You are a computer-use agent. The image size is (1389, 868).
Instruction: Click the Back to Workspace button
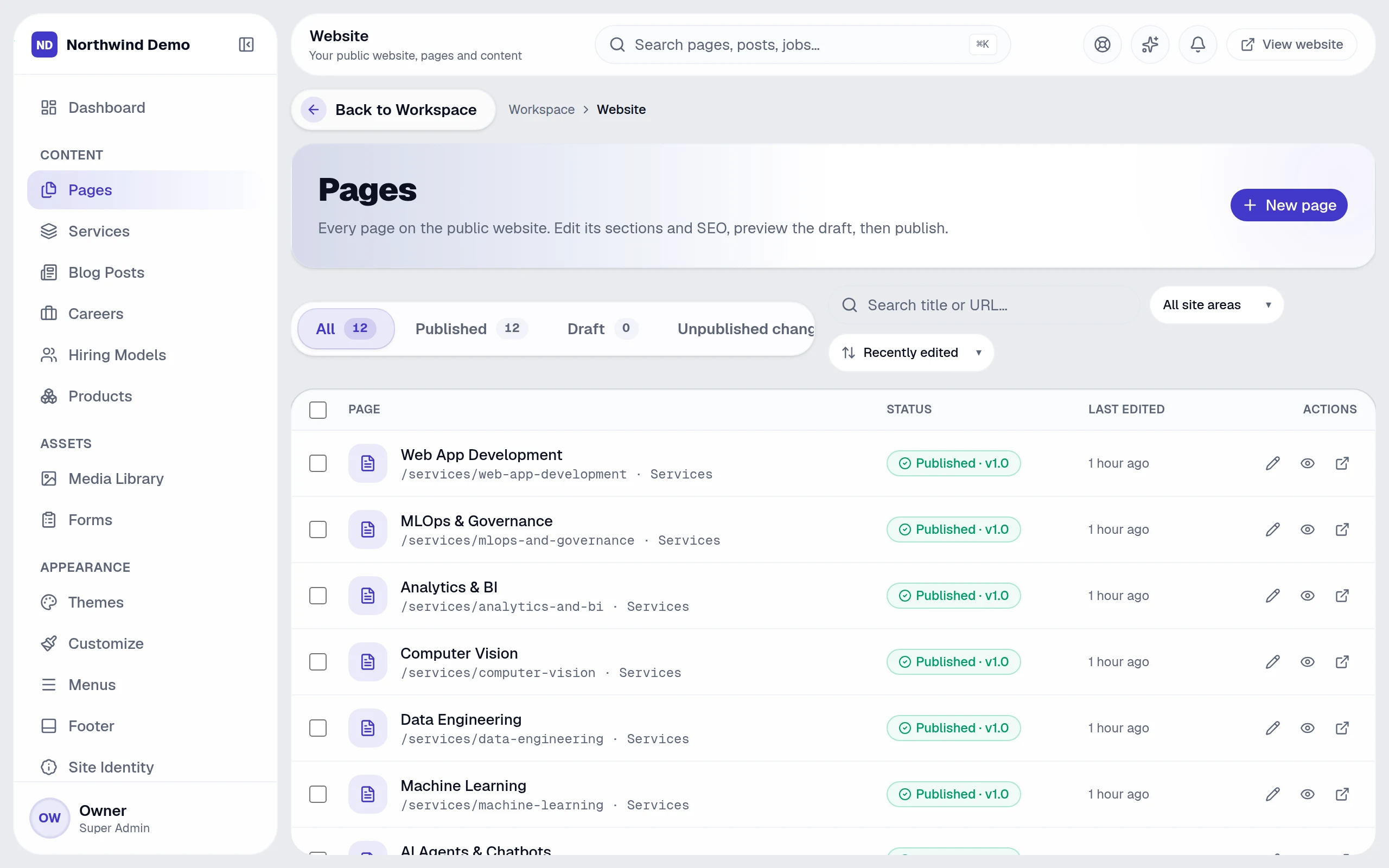pyautogui.click(x=393, y=110)
